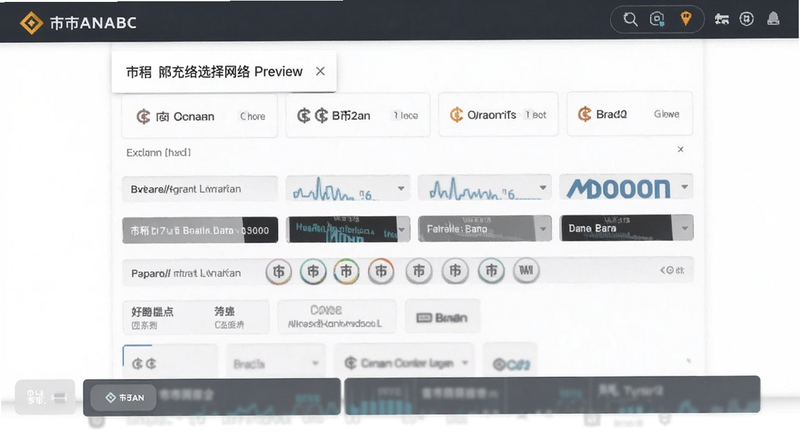
Task: Click the ₲₲ box with blue corner
Action: pyautogui.click(x=170, y=363)
